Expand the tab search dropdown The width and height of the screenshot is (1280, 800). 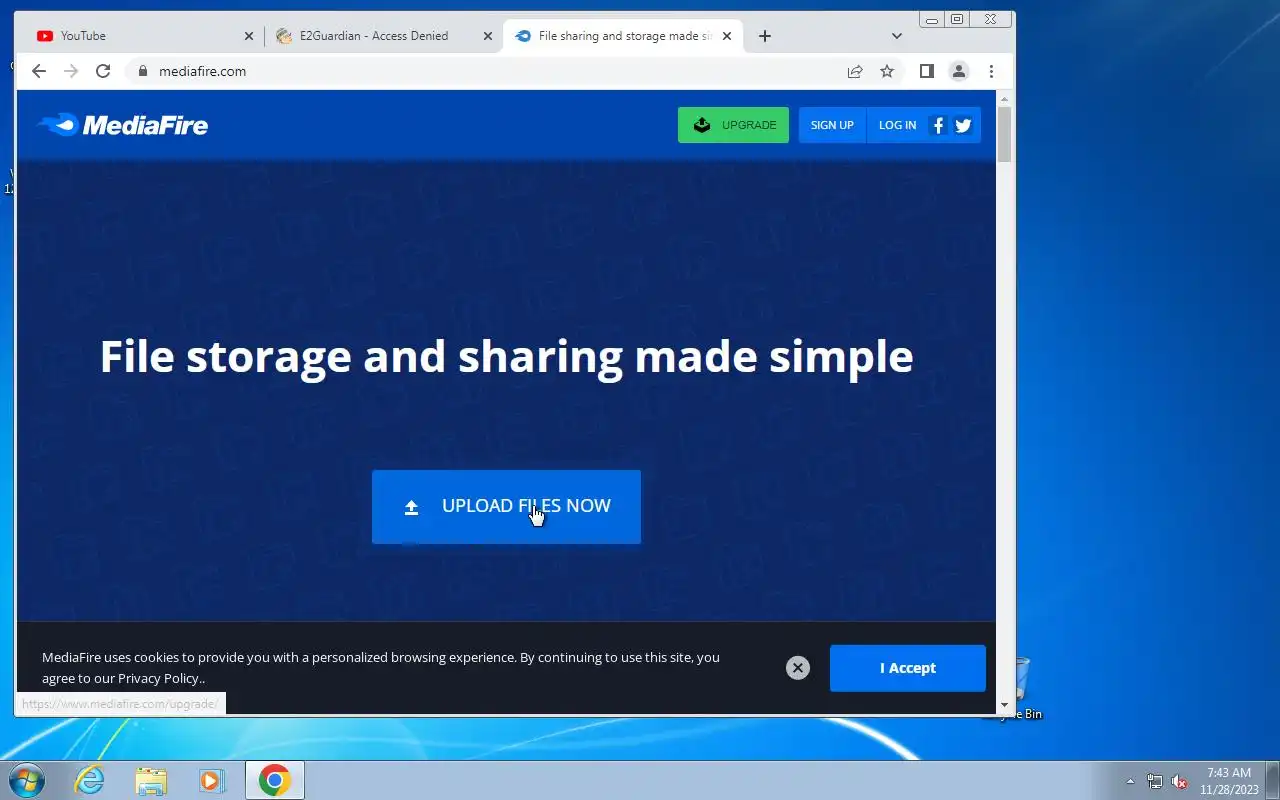897,36
